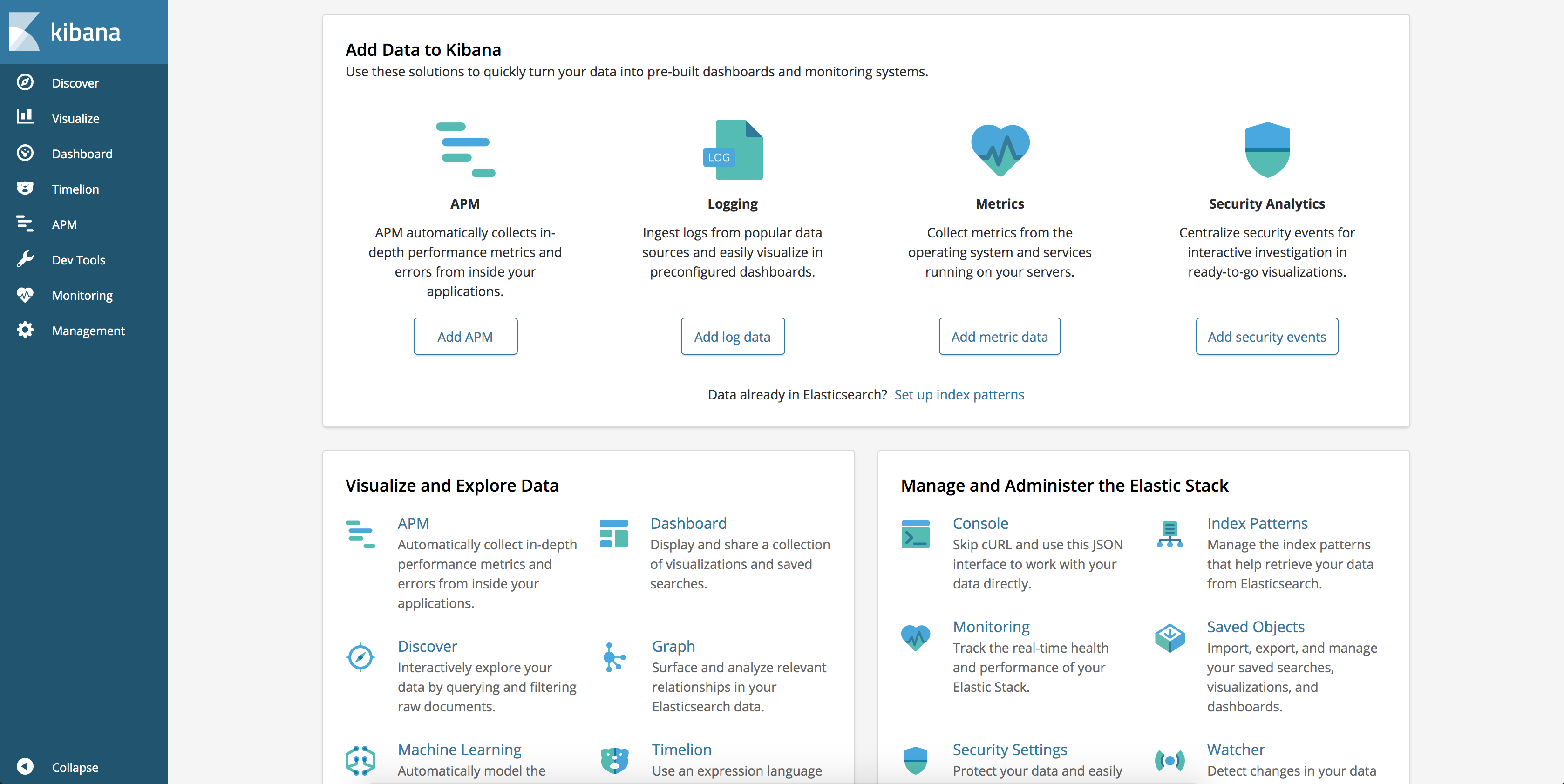Image resolution: width=1564 pixels, height=784 pixels.
Task: Click the kibana wordmark text
Action: tap(86, 32)
